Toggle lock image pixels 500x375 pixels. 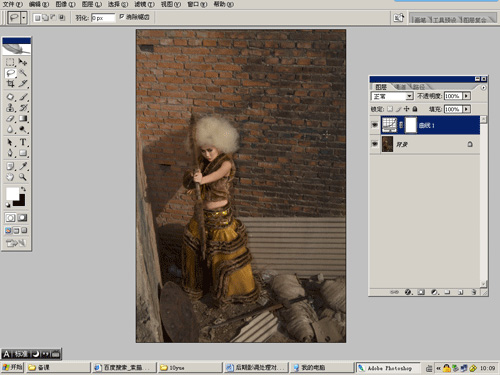[399, 109]
